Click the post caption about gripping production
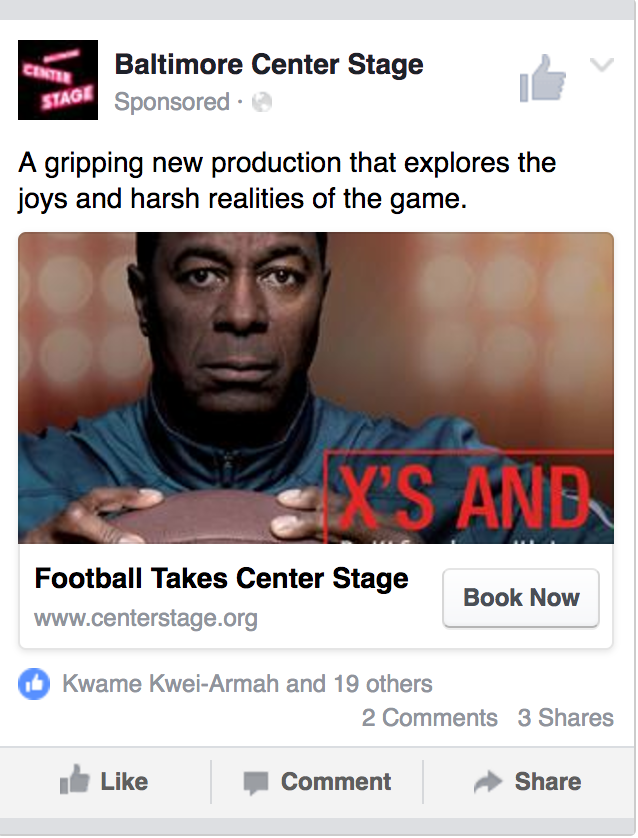638x838 pixels. (x=286, y=180)
